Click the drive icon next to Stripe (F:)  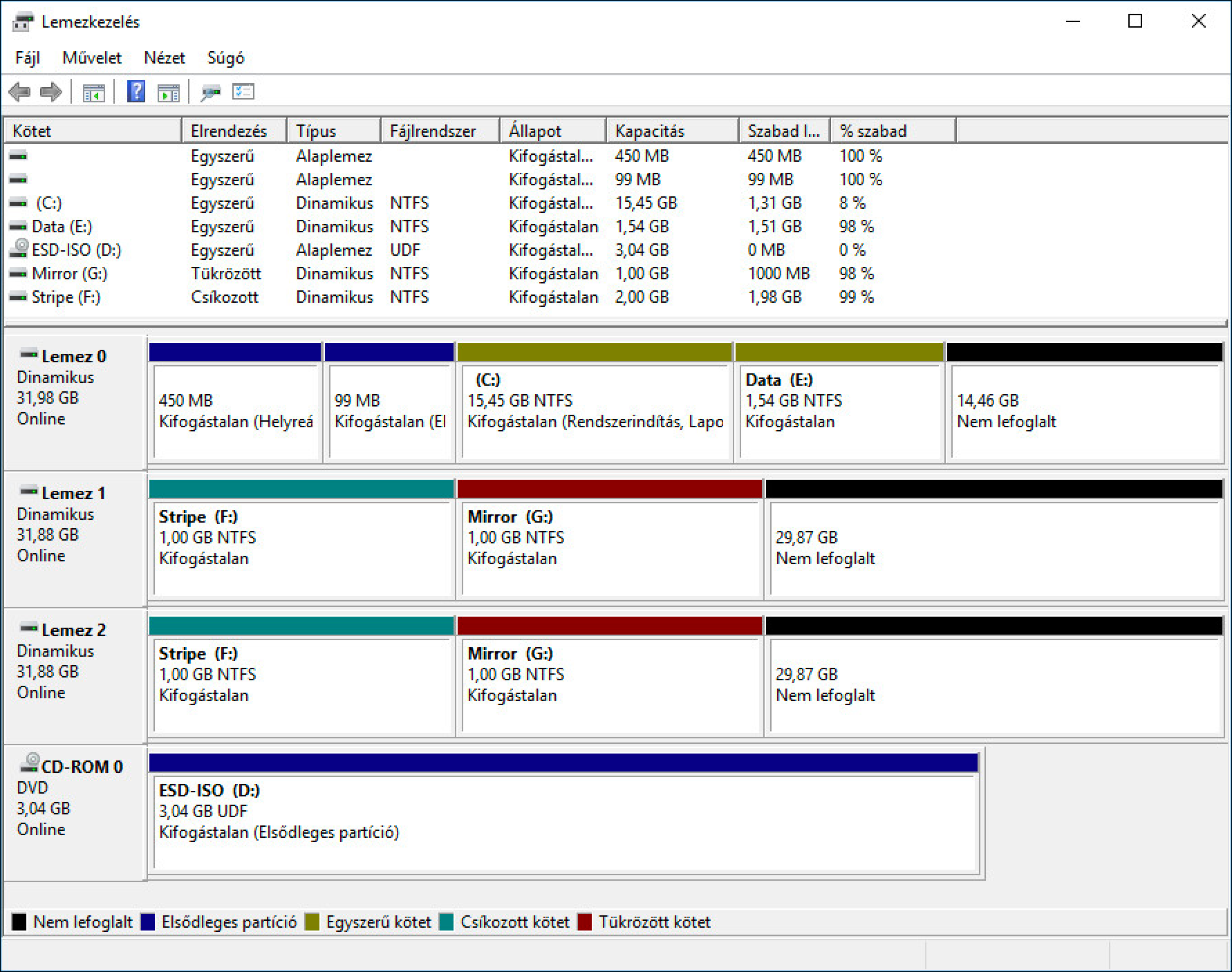[x=18, y=297]
